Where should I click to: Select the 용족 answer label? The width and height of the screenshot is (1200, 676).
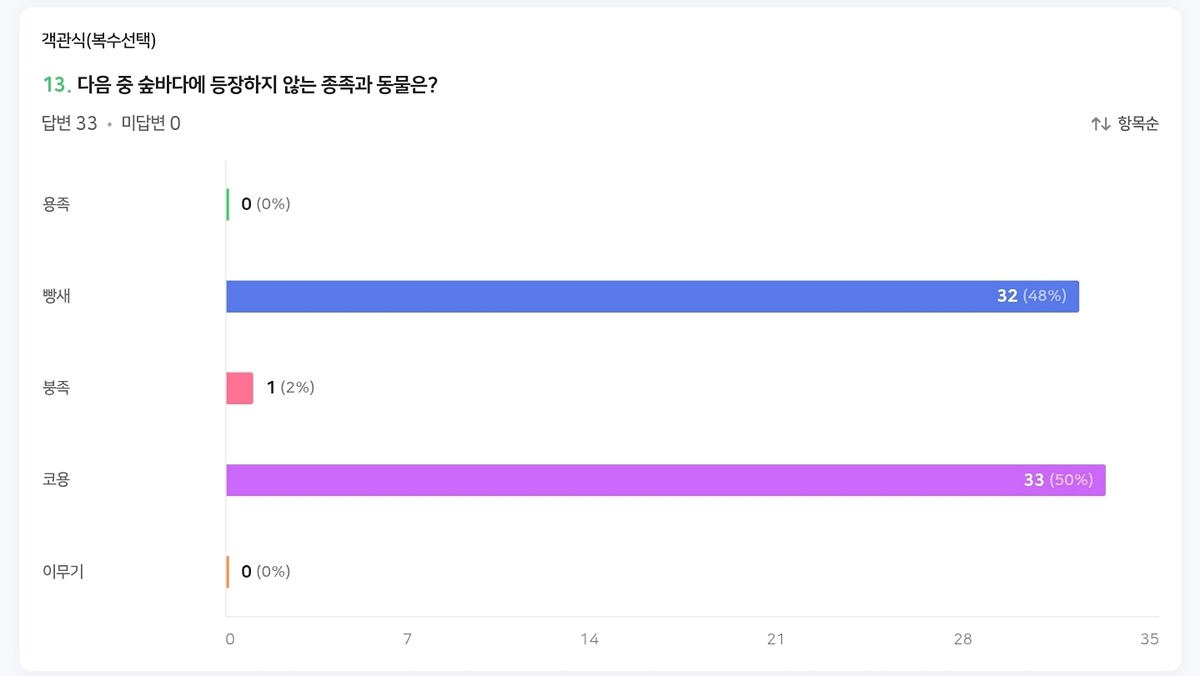click(56, 204)
